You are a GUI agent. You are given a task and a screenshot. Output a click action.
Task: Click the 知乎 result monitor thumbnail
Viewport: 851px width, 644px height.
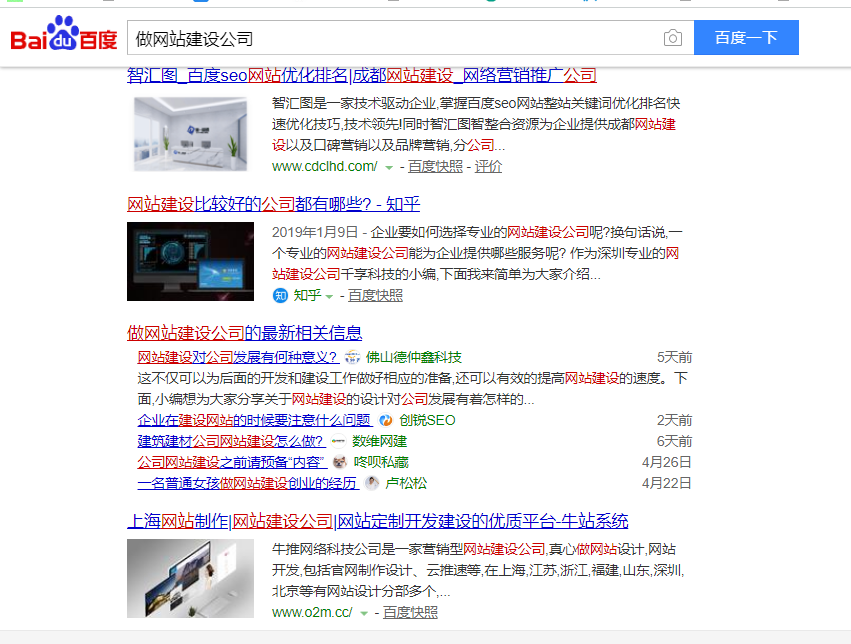(x=190, y=262)
